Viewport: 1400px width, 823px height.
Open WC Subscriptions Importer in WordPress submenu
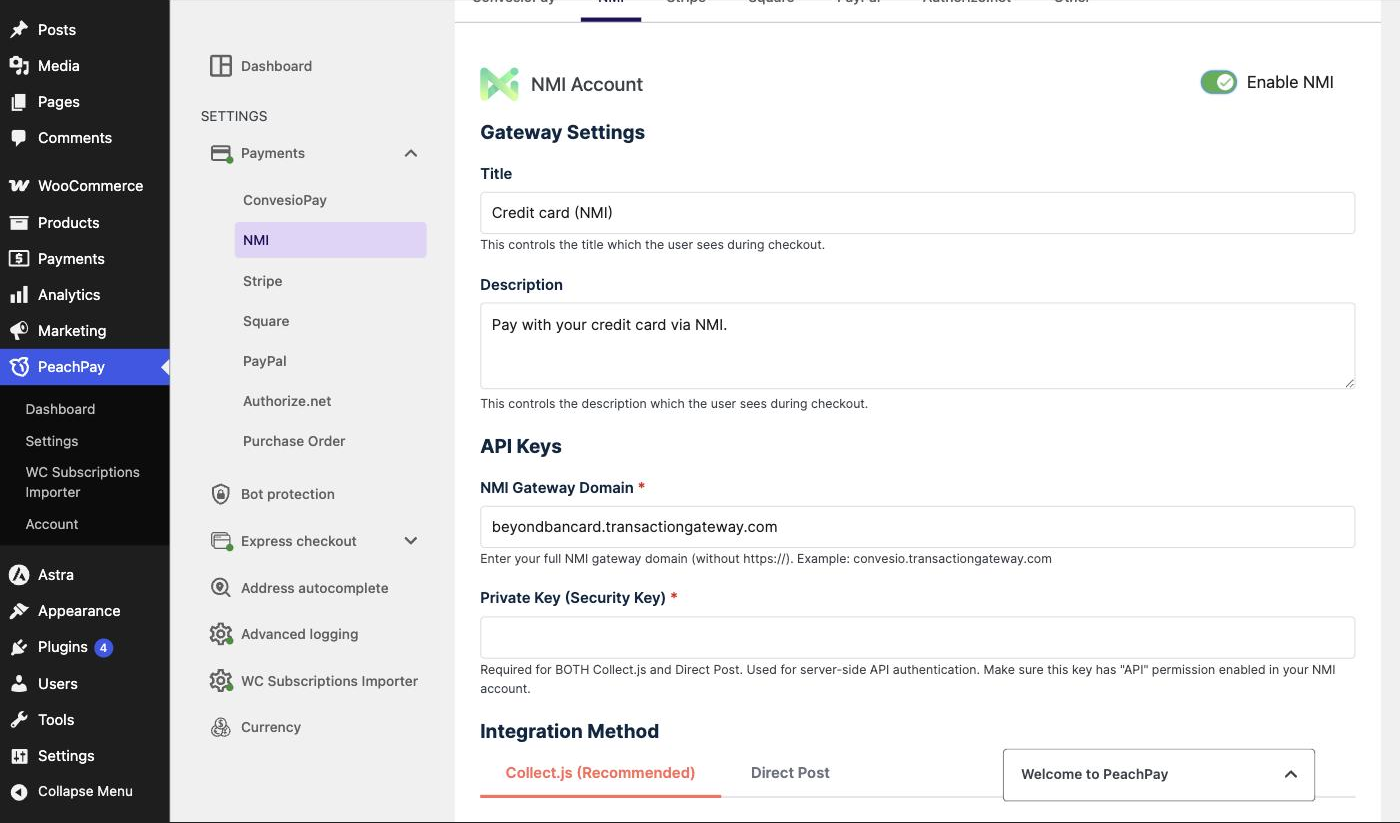tap(83, 482)
